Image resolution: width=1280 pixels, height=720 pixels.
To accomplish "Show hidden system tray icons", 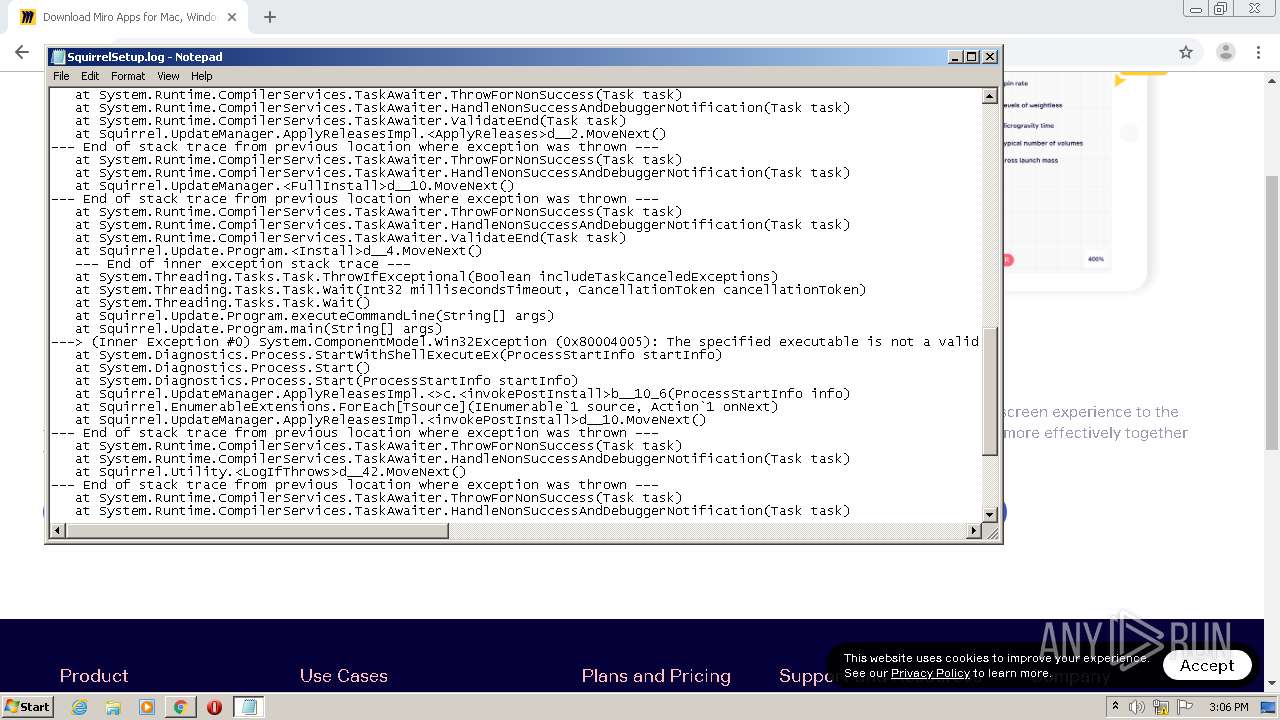I will [1115, 707].
